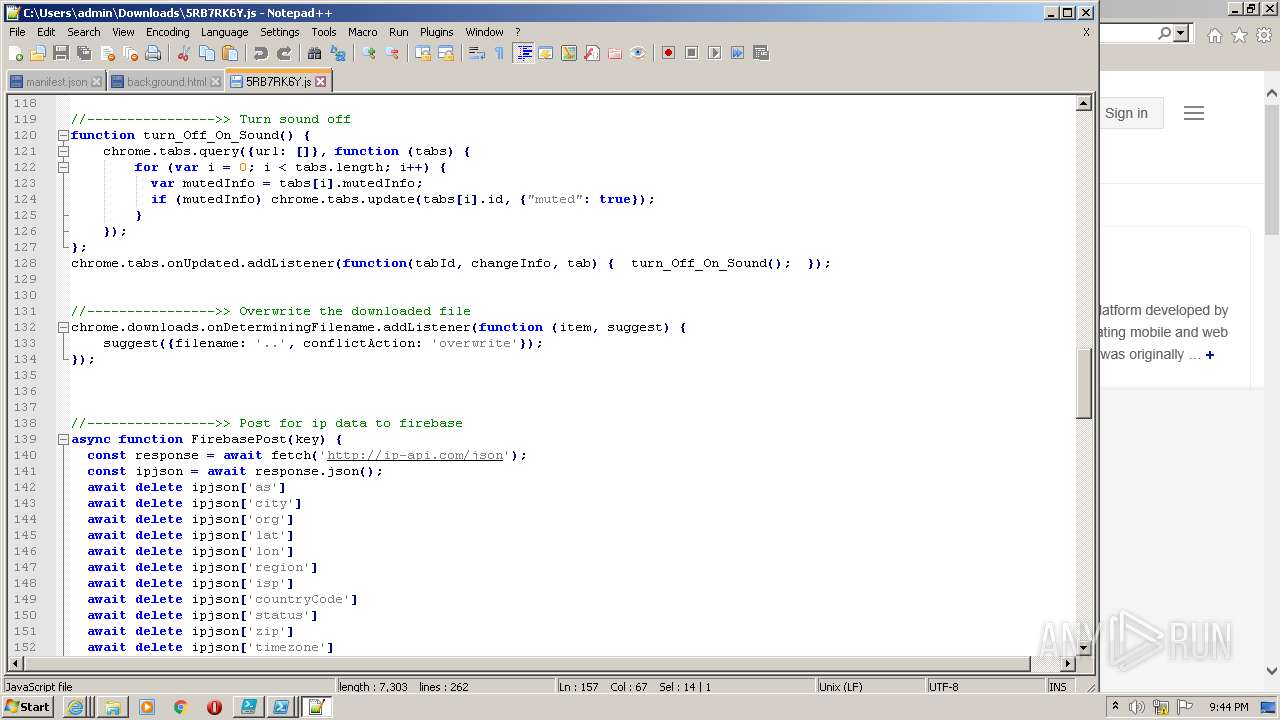This screenshot has width=1280, height=720.
Task: Close the manifest.json tab
Action: pyautogui.click(x=97, y=82)
